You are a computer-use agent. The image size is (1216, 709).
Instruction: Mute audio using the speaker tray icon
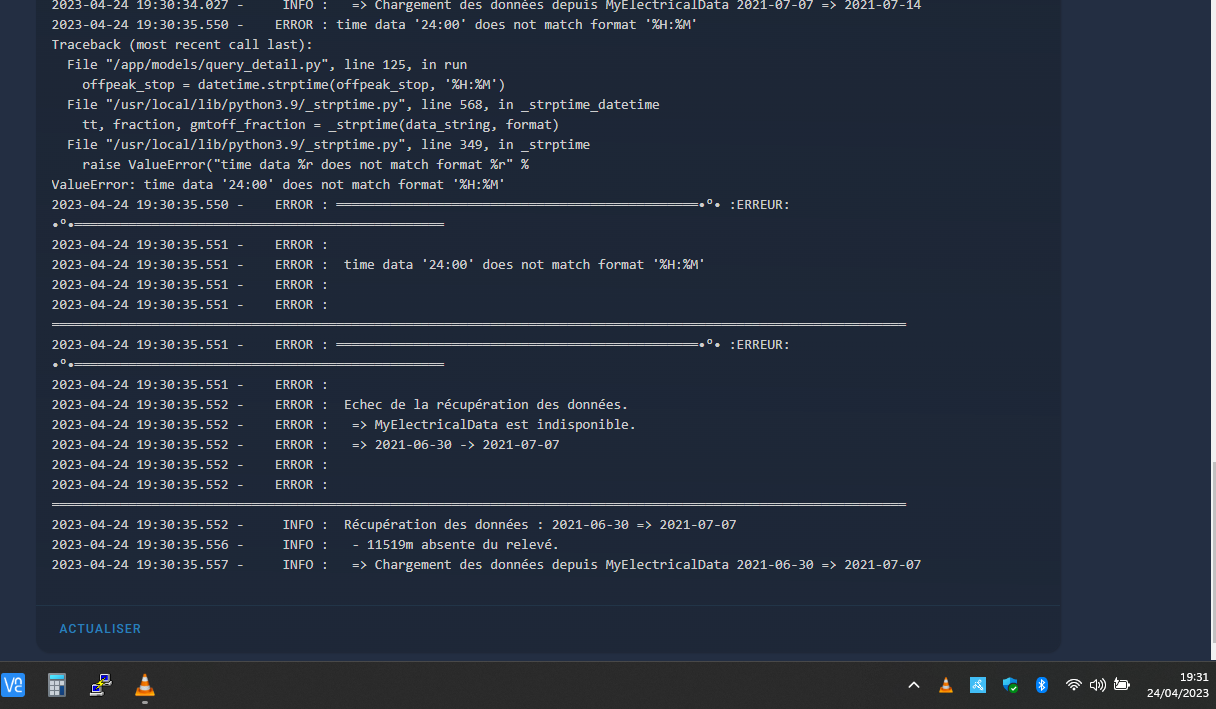[x=1097, y=685]
